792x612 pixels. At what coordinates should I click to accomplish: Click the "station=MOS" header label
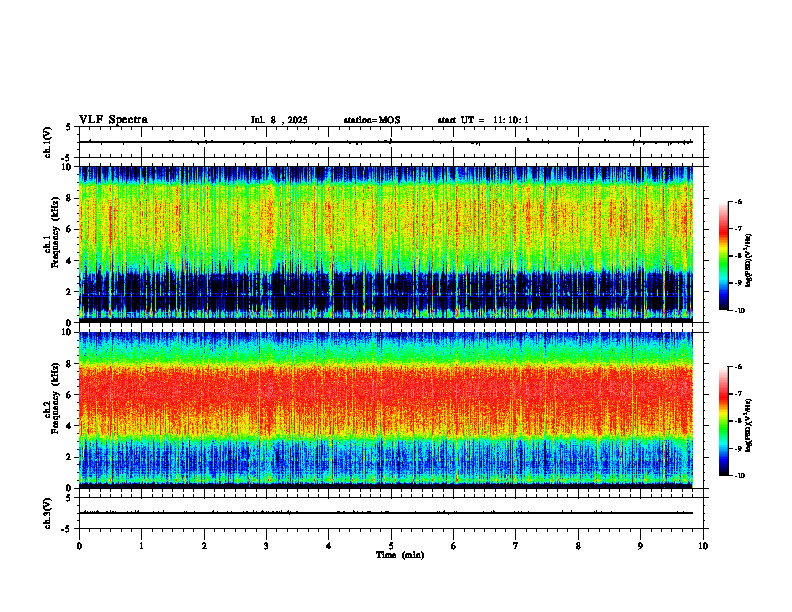pos(372,120)
